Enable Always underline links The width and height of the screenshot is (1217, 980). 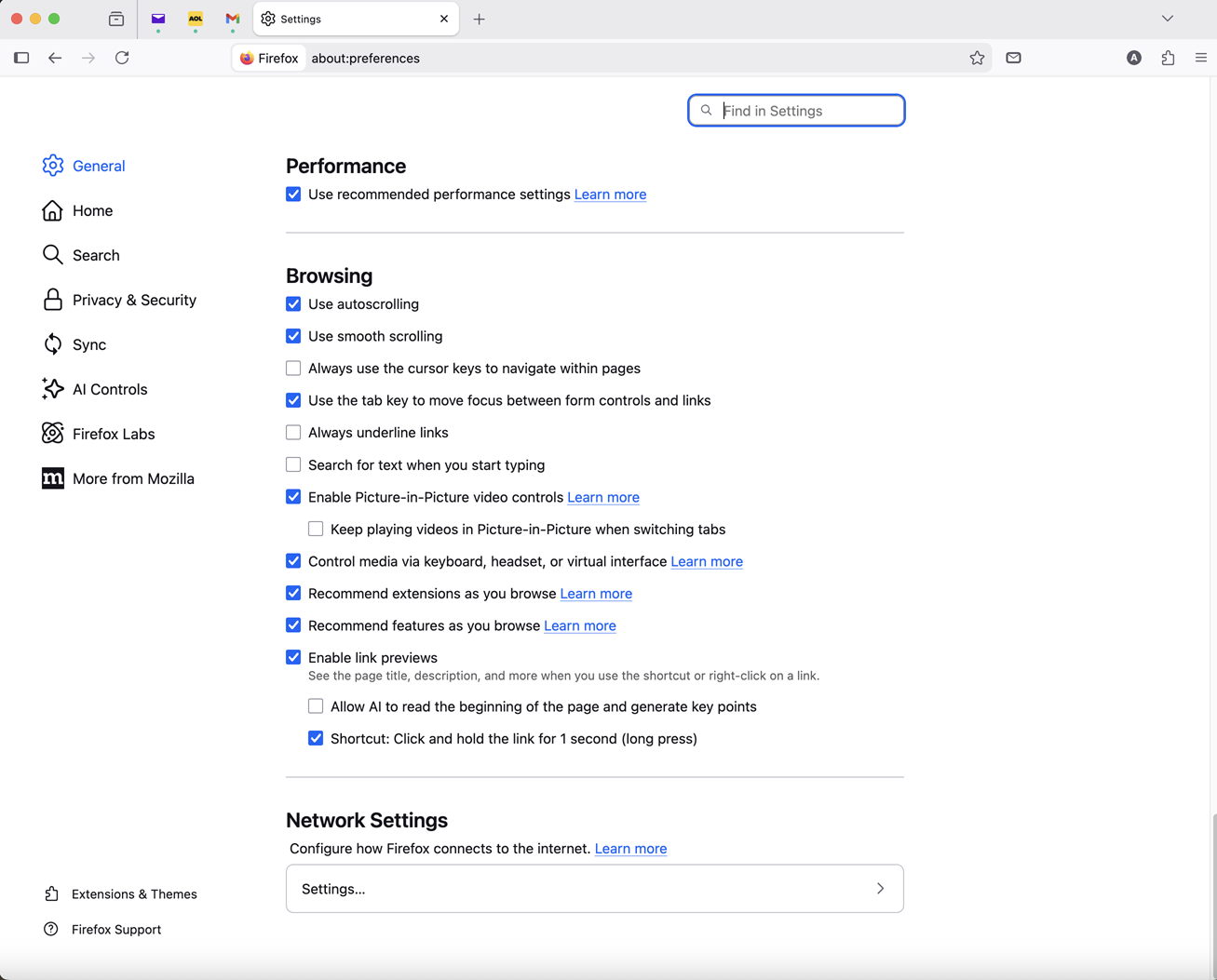coord(293,432)
